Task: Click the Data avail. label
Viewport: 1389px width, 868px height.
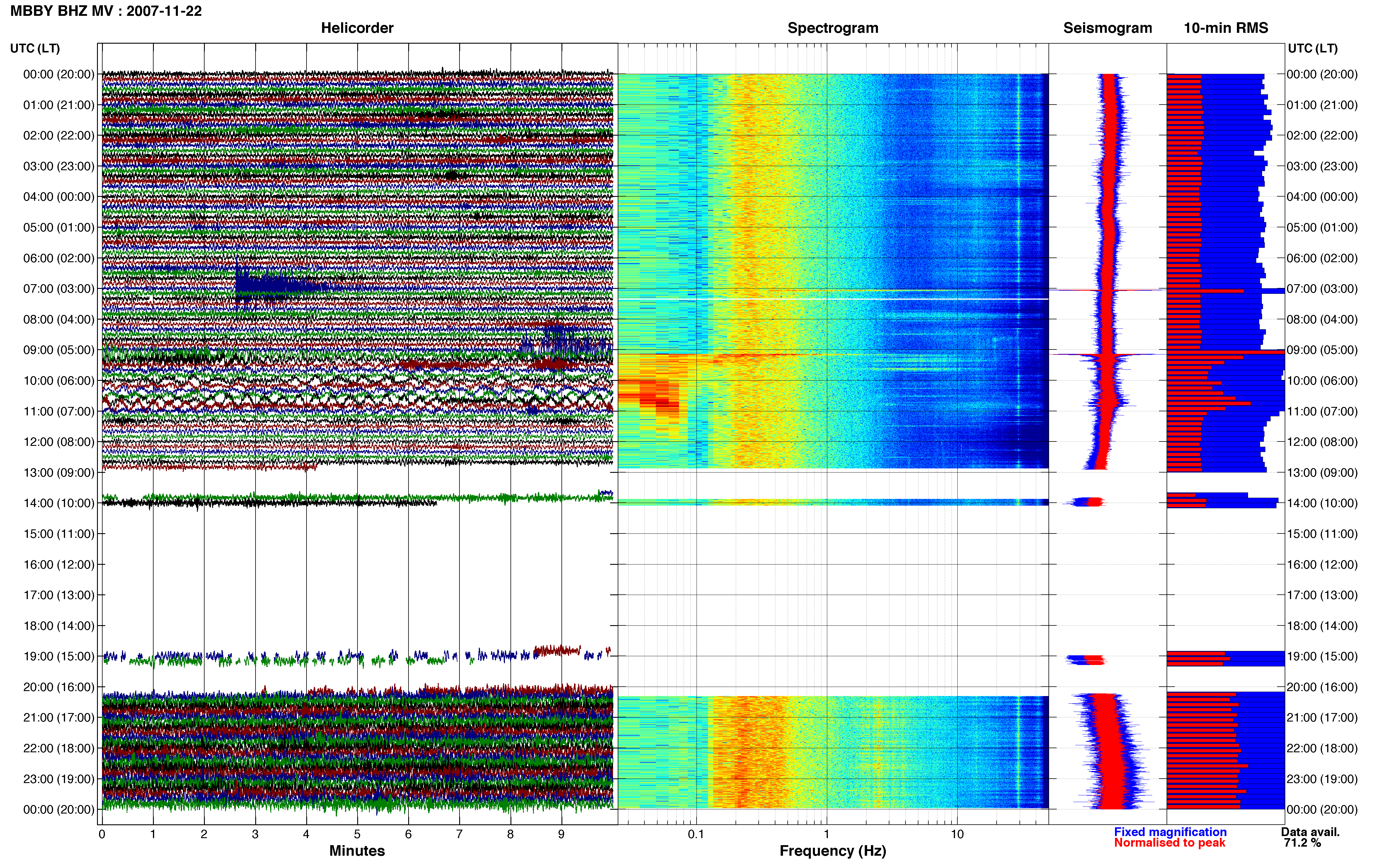Action: (x=1310, y=832)
